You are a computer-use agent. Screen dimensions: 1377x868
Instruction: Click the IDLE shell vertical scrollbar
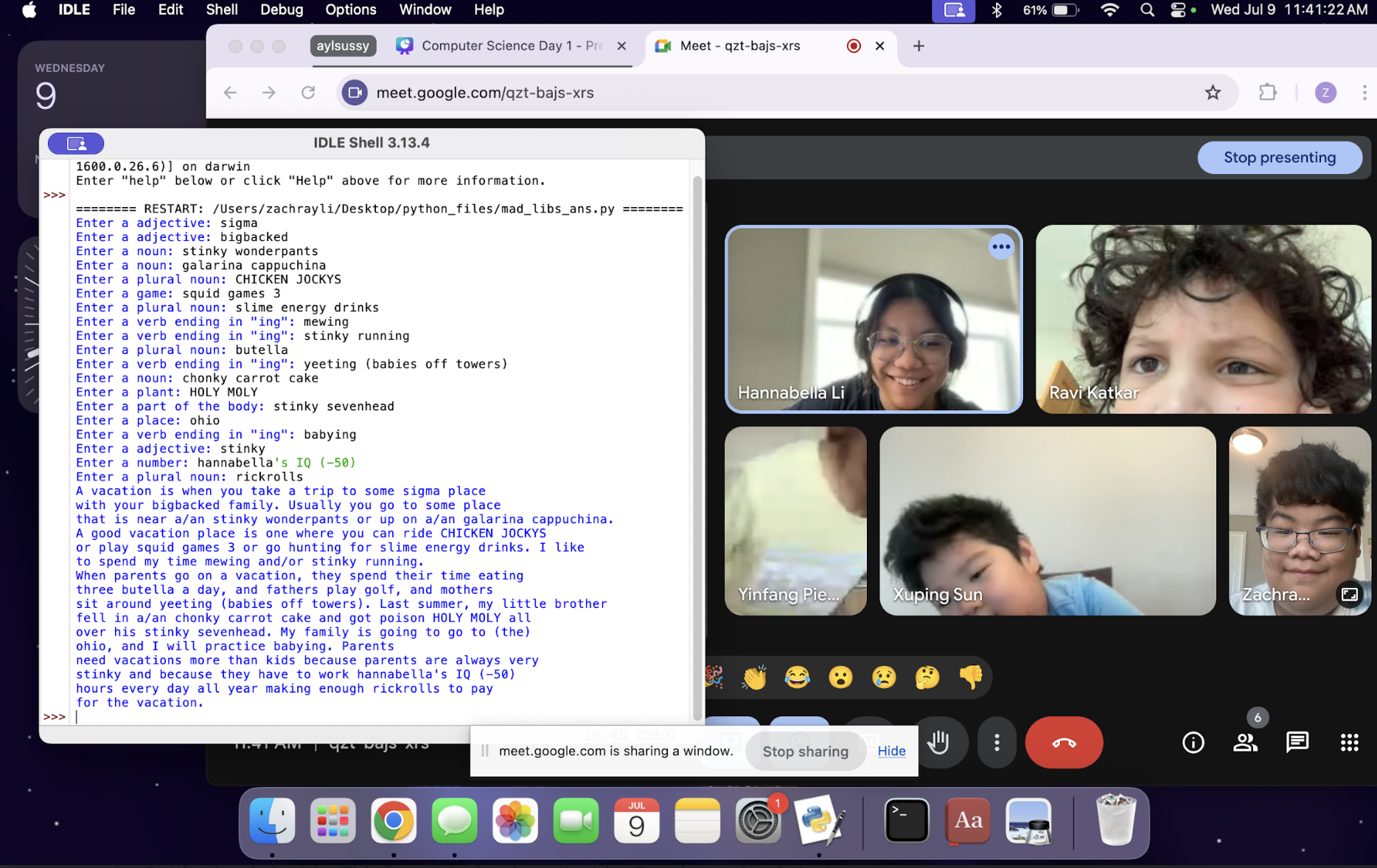point(697,442)
